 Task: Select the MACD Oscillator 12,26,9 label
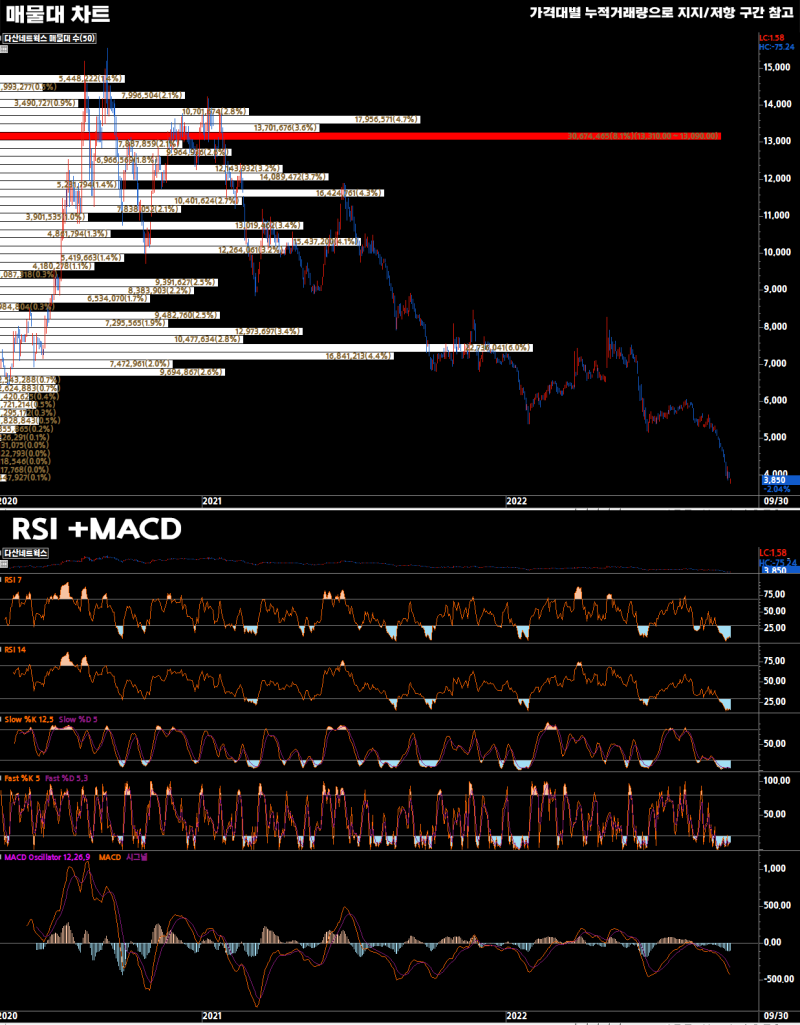tap(48, 857)
